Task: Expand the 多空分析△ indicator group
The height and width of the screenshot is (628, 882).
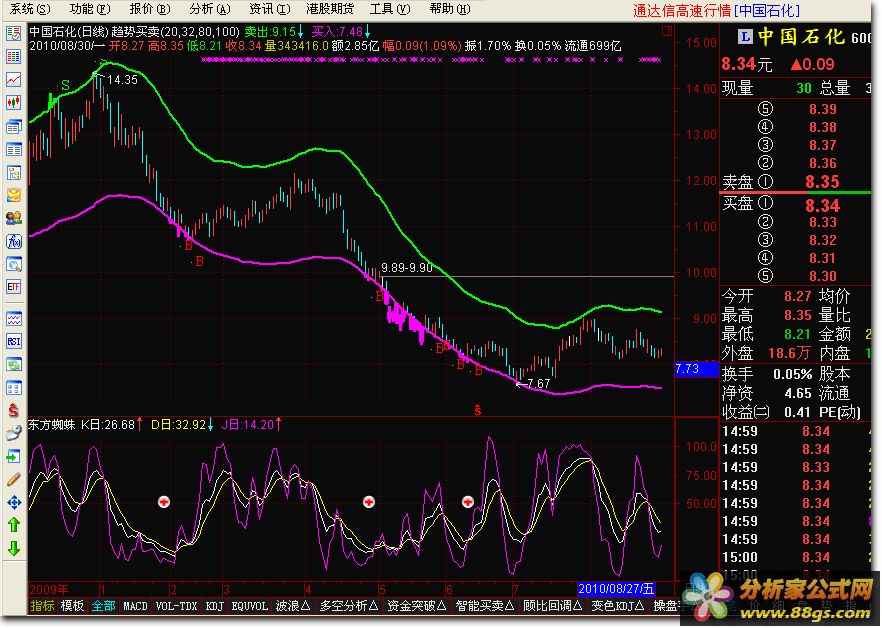Action: 349,606
